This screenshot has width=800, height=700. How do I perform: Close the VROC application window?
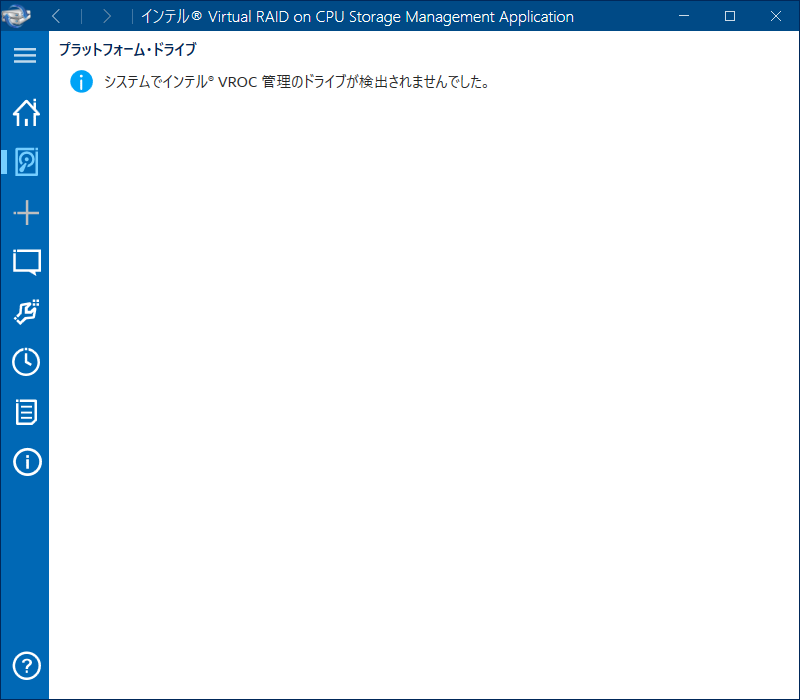pos(776,16)
